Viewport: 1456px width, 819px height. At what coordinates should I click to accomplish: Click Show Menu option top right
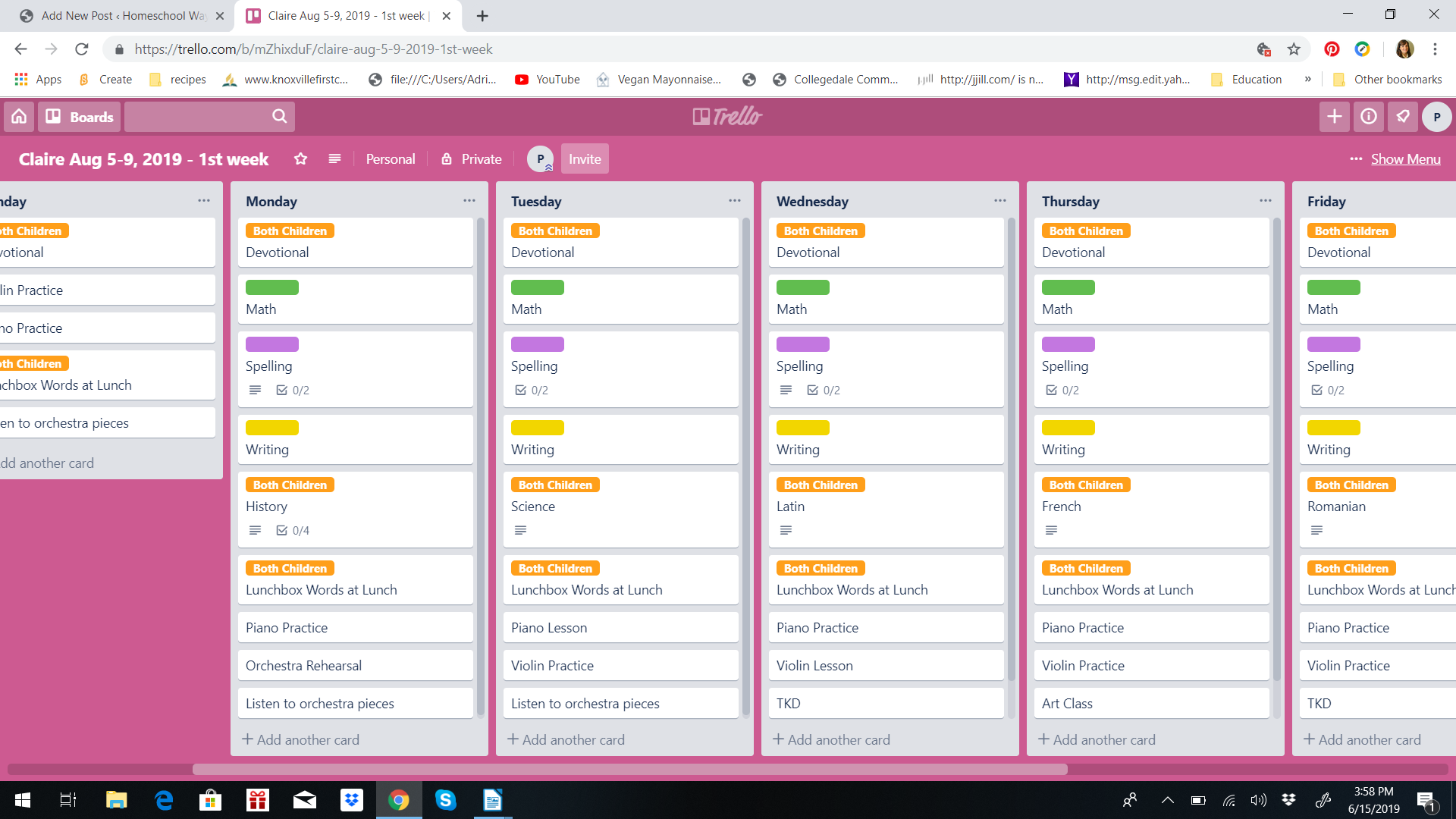click(1405, 158)
